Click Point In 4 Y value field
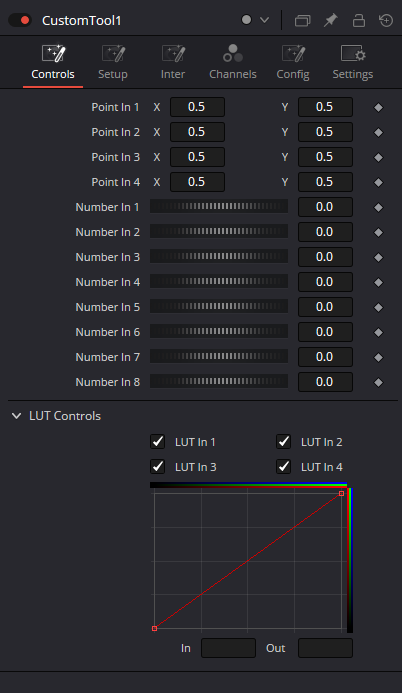This screenshot has height=693, width=402. [326, 182]
